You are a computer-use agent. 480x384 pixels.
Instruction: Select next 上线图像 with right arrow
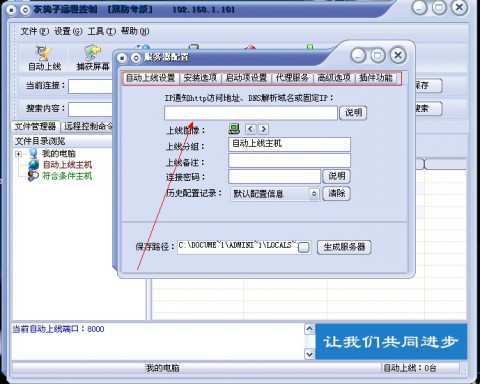point(263,129)
